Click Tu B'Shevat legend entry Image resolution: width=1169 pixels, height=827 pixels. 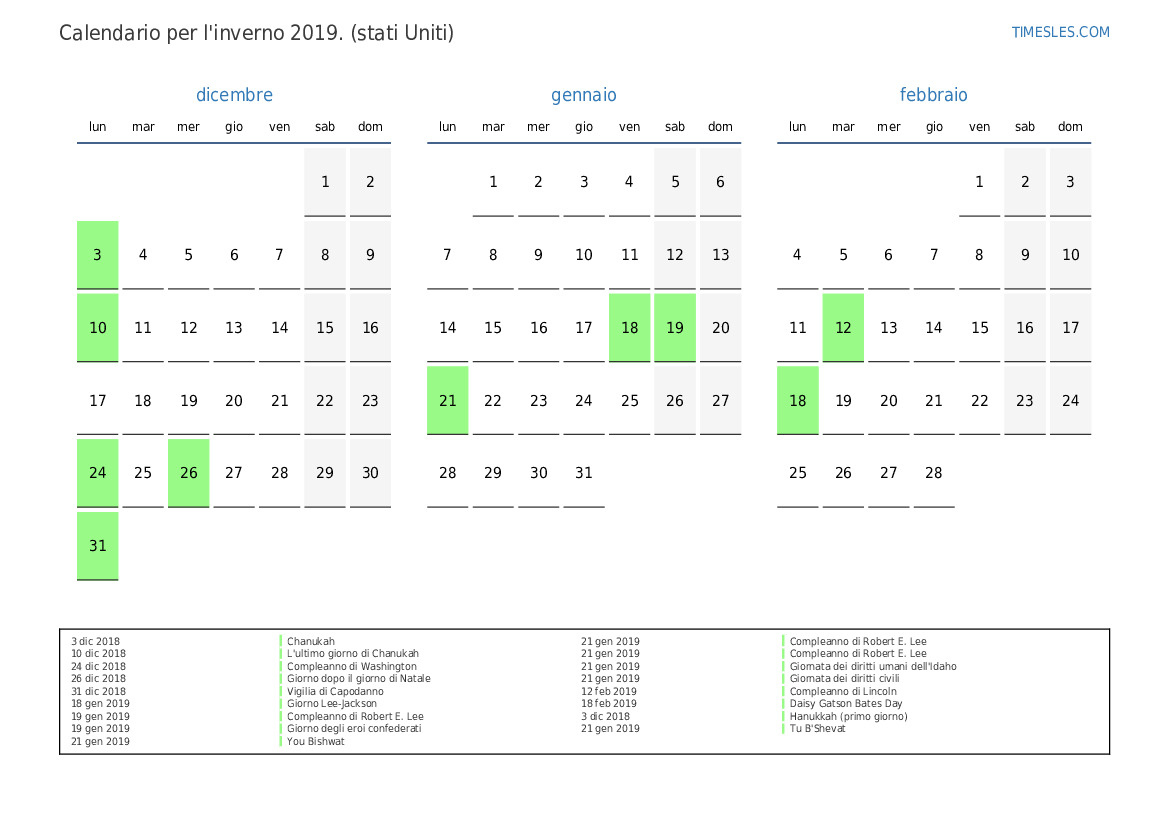(817, 729)
